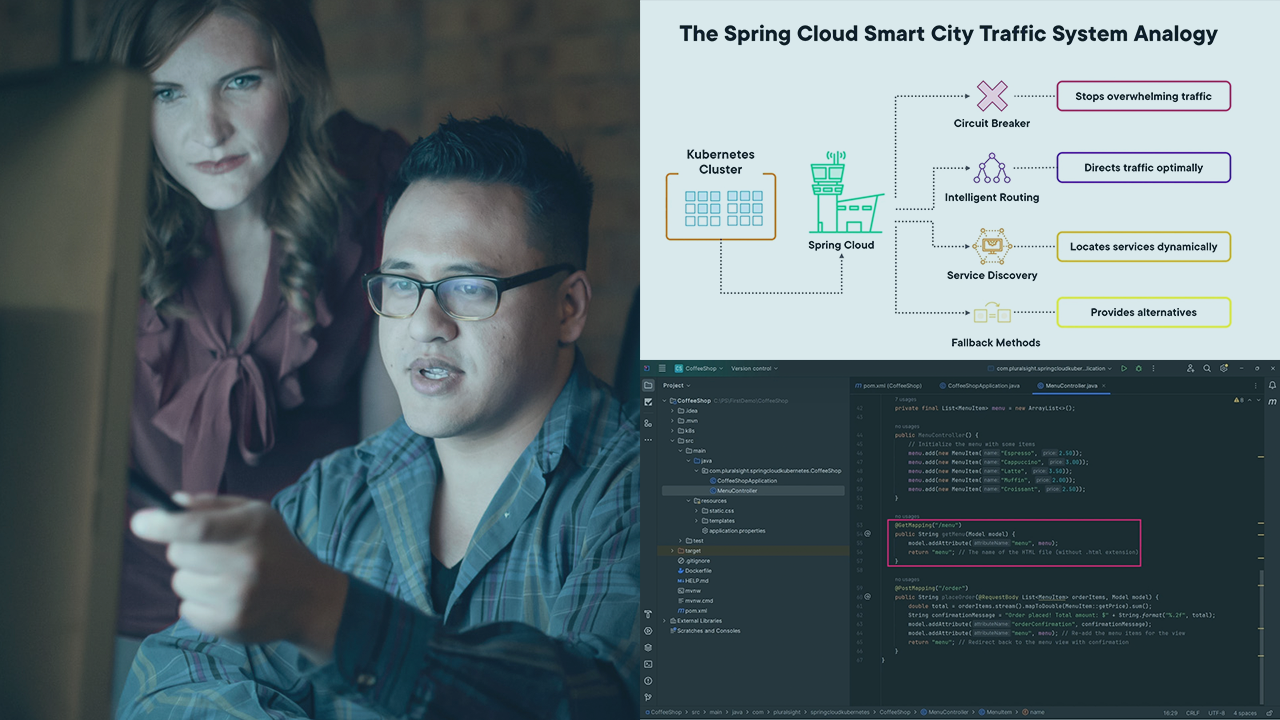Screen dimensions: 1280x720
Task: Open the Maven tool window on right edge
Action: pos(1272,402)
